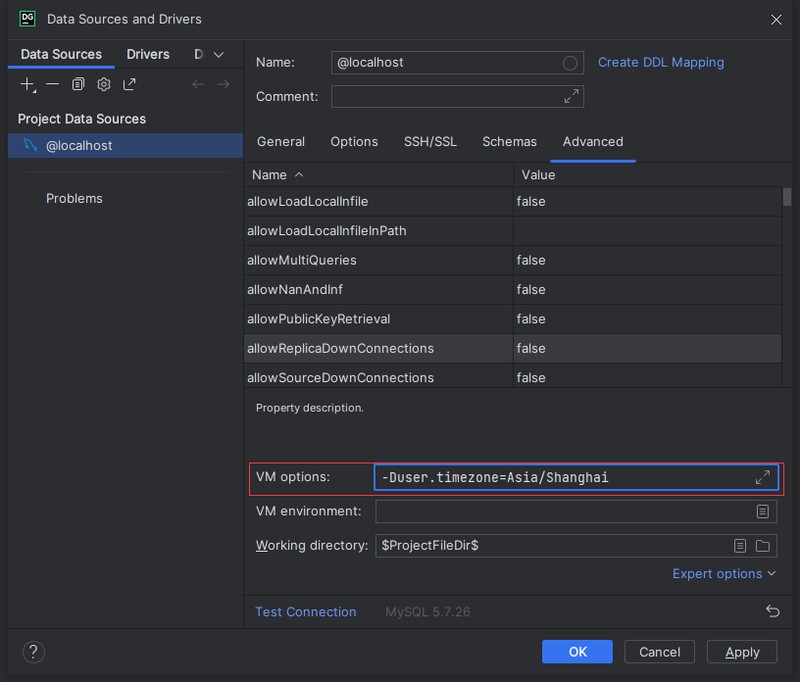Click the Make Global export icon
800x682 pixels.
(130, 85)
